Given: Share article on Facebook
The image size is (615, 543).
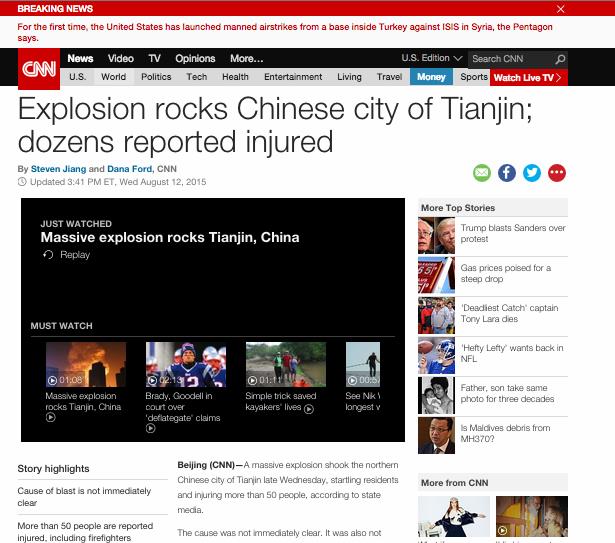Looking at the screenshot, I should [x=507, y=173].
